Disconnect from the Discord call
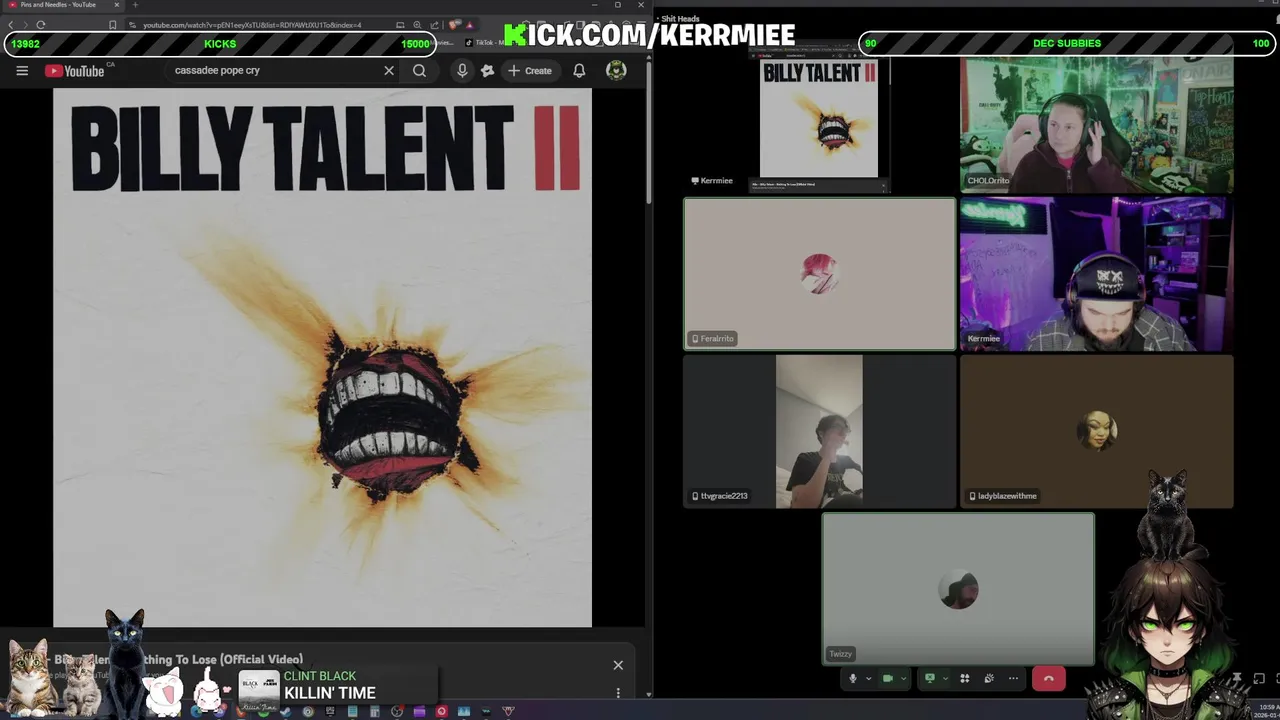1280x720 pixels. 1048,678
